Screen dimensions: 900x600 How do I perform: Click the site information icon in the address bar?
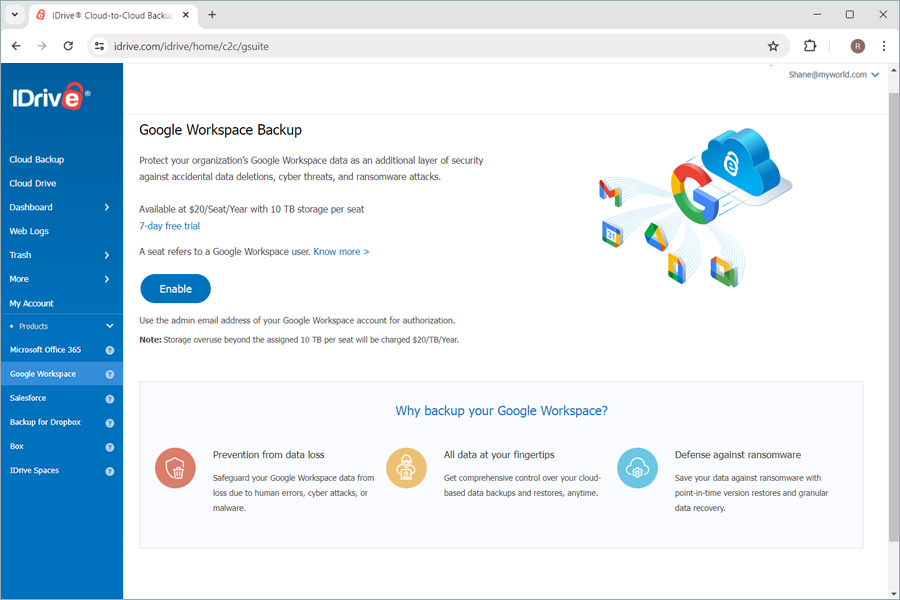coord(99,46)
